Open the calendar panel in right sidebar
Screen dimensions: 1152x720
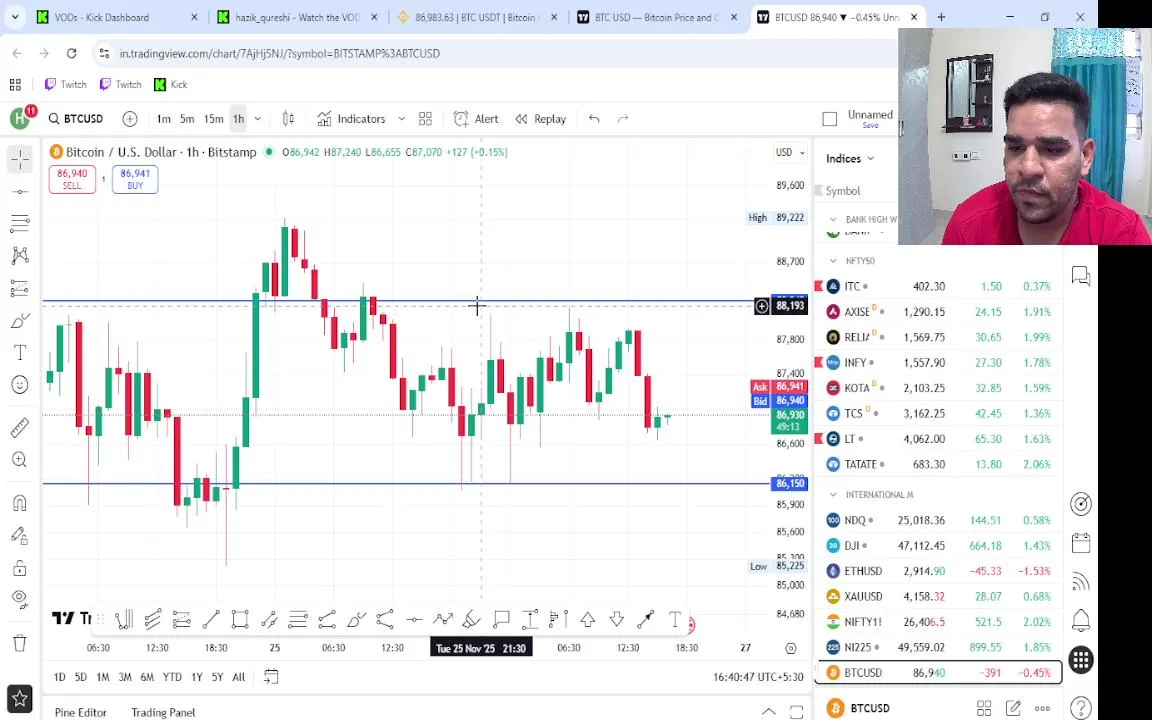click(x=1081, y=544)
